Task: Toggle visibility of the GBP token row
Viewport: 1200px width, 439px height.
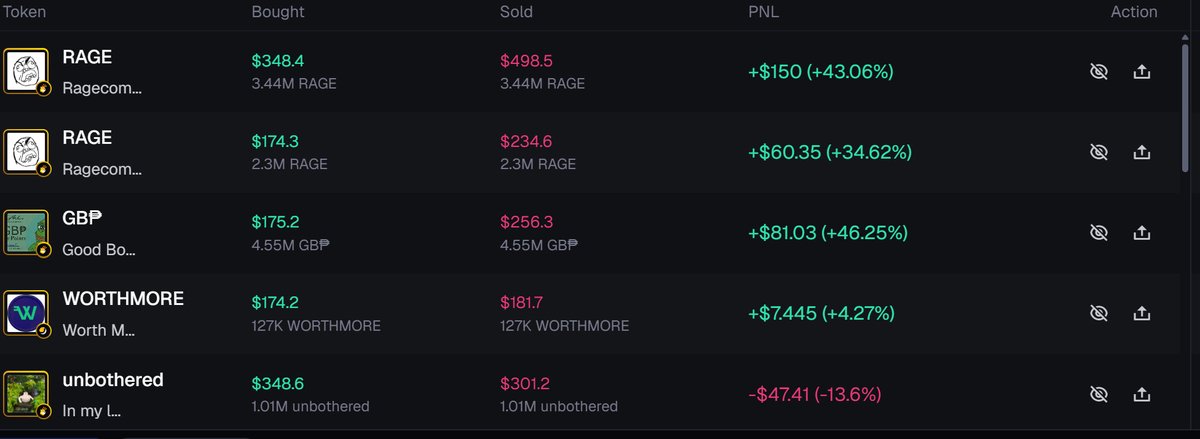Action: [x=1099, y=232]
